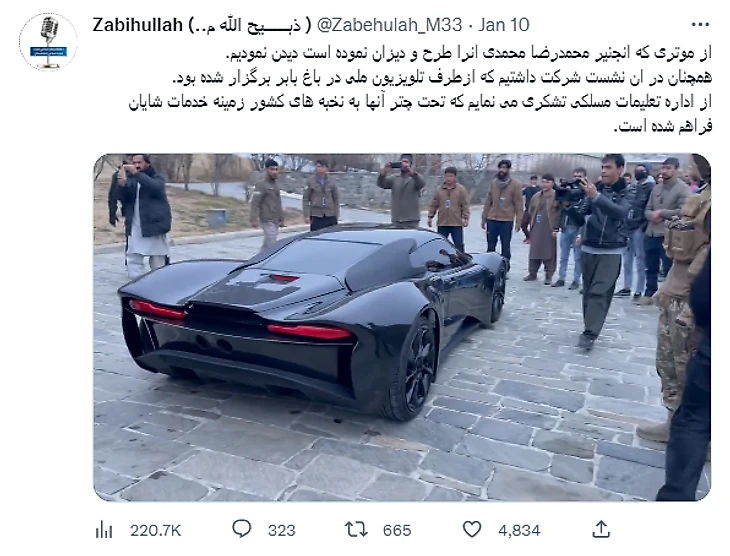The width and height of the screenshot is (730, 556).
Task: Reply using the speech bubble icon
Action: point(242,529)
